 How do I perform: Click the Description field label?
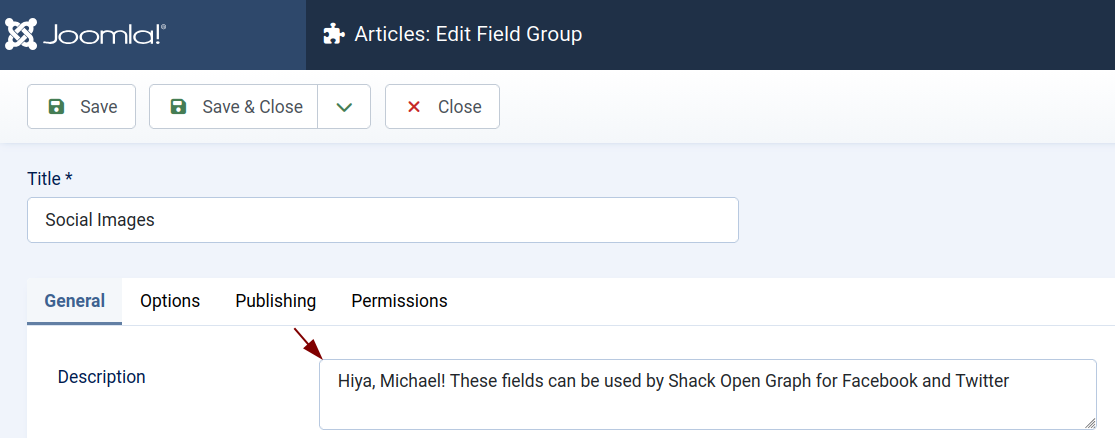point(102,377)
